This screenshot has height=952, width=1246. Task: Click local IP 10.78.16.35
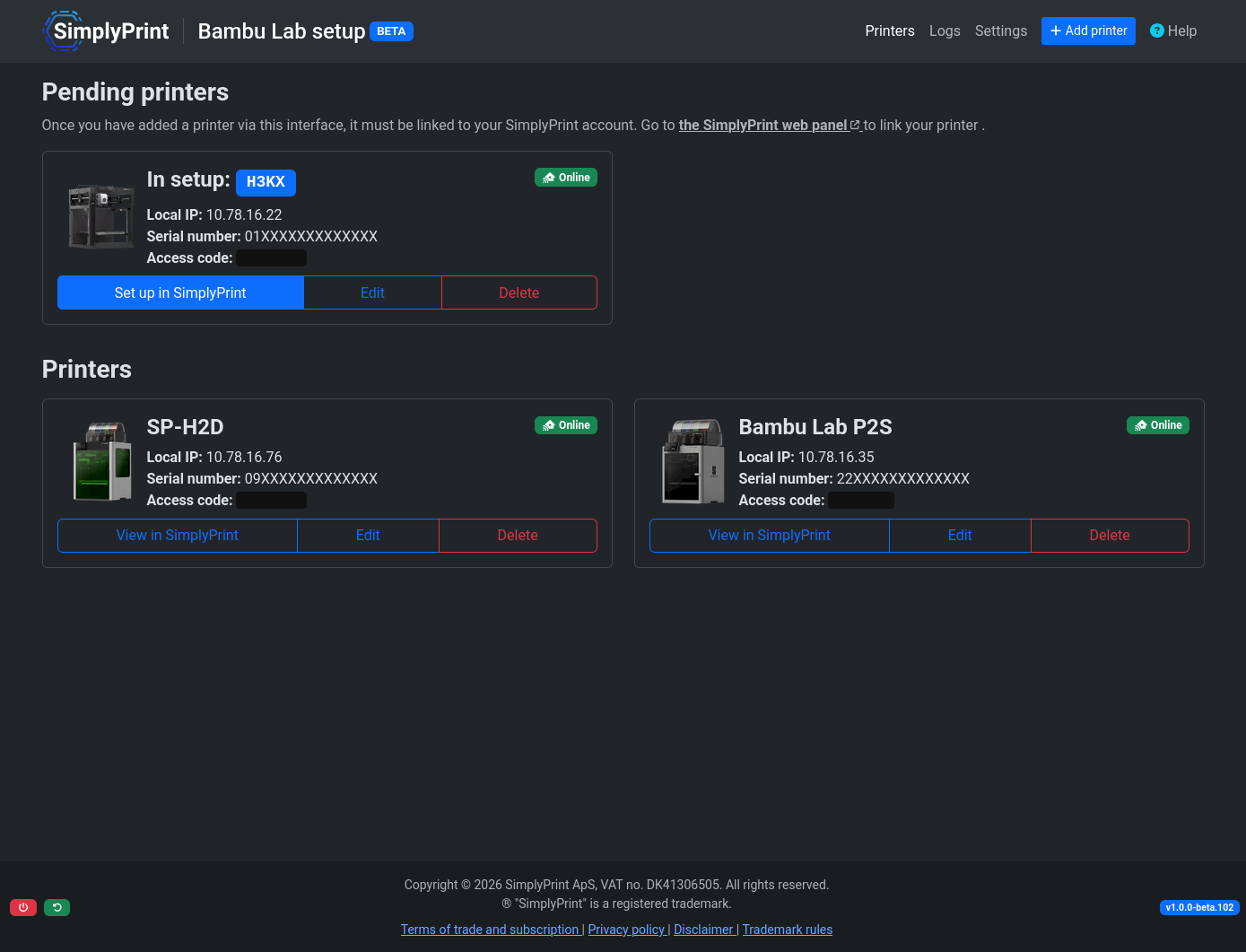coord(836,457)
